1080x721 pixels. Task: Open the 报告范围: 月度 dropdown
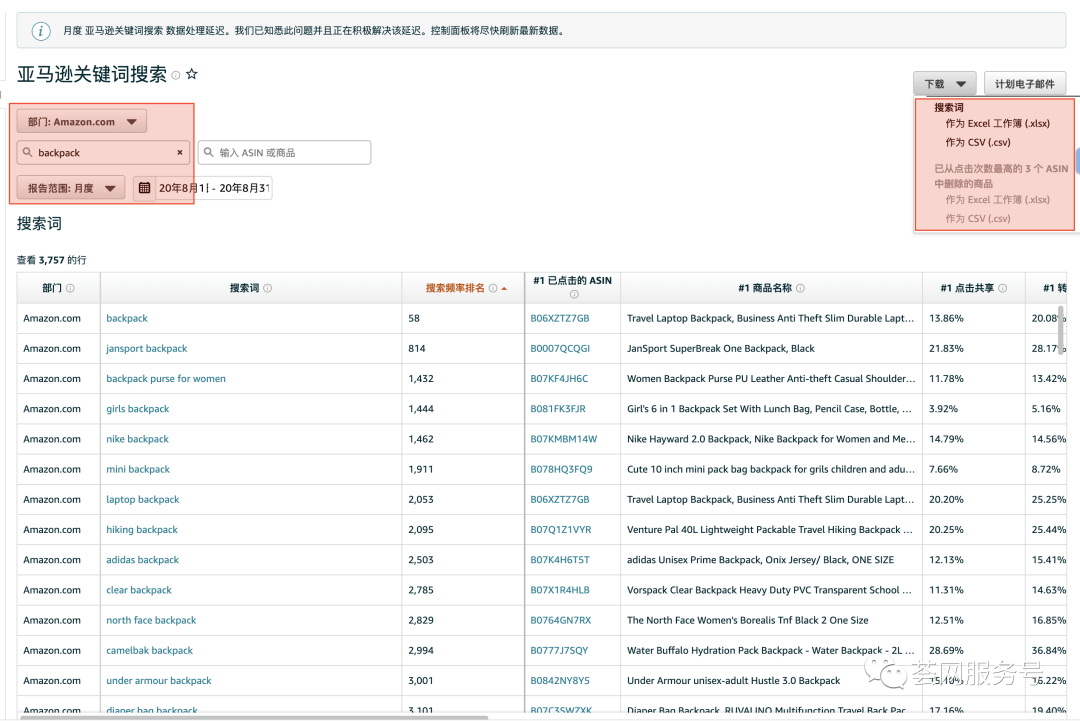[70, 188]
